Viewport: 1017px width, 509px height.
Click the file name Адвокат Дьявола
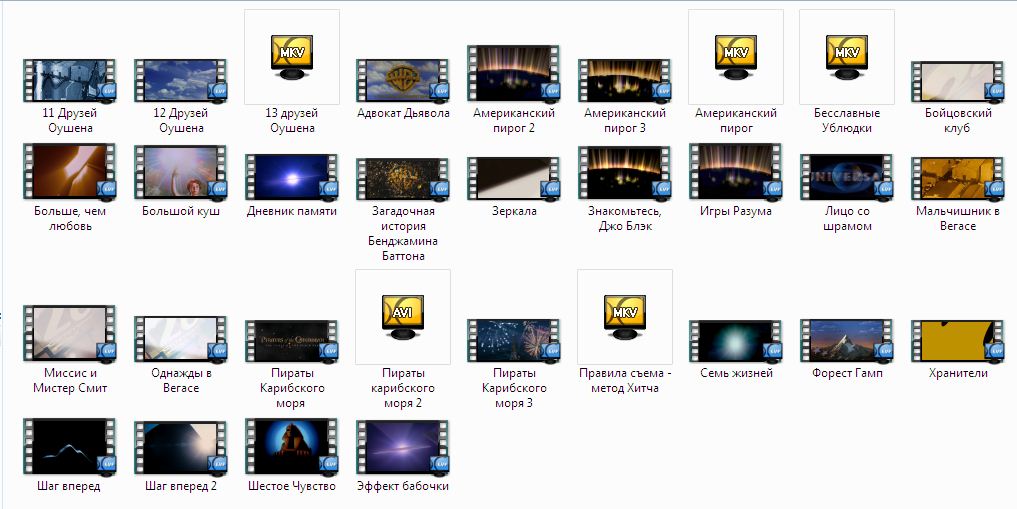(403, 113)
